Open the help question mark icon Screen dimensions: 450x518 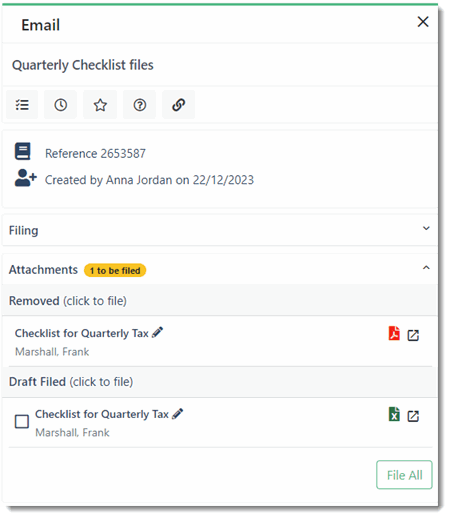pyautogui.click(x=139, y=105)
